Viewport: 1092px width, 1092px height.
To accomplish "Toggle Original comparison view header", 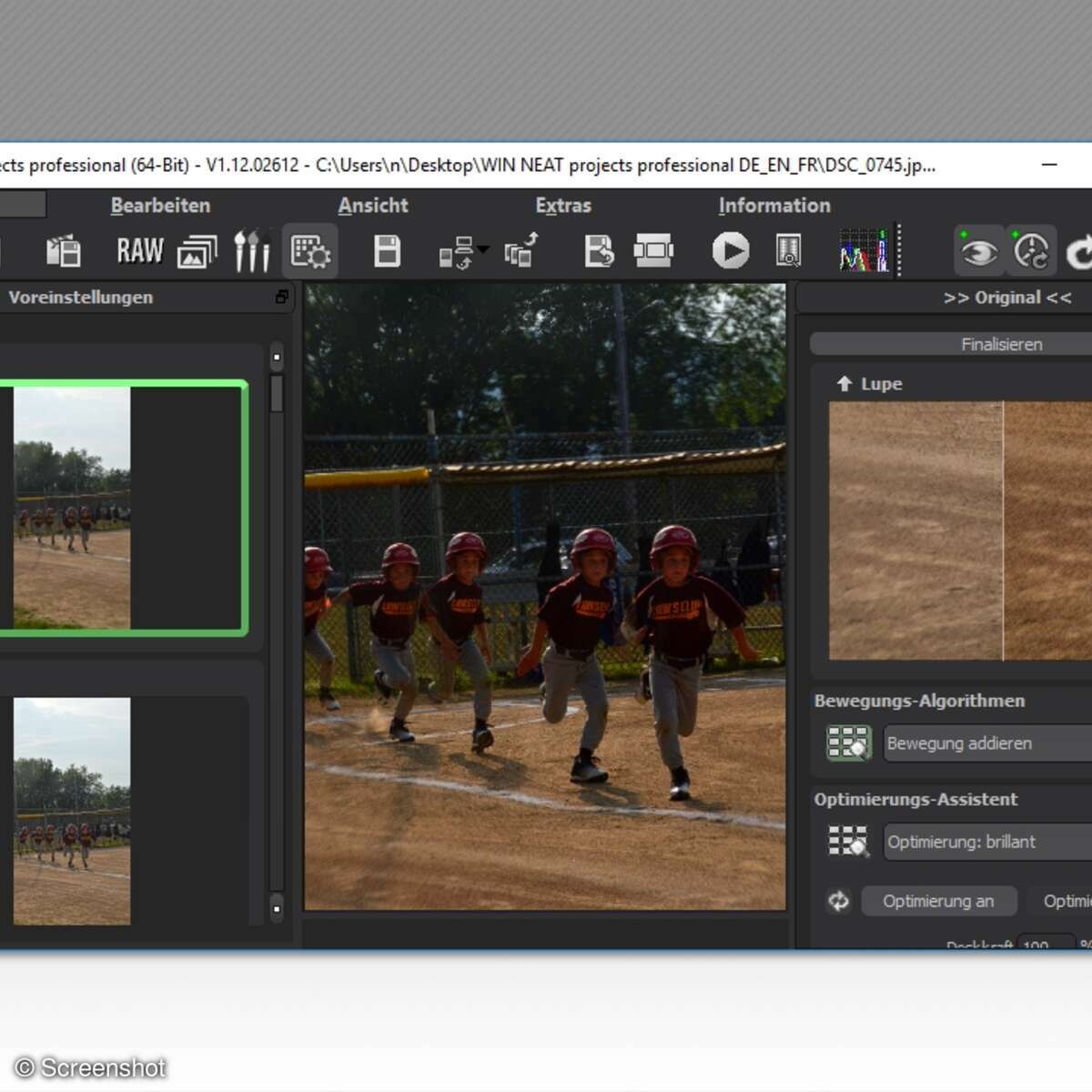I will pos(1006,298).
